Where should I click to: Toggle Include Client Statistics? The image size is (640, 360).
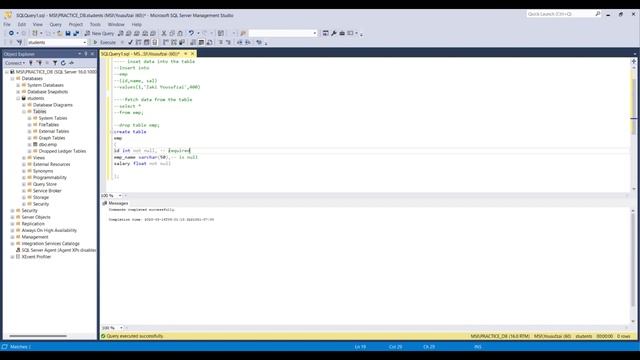[x=182, y=42]
